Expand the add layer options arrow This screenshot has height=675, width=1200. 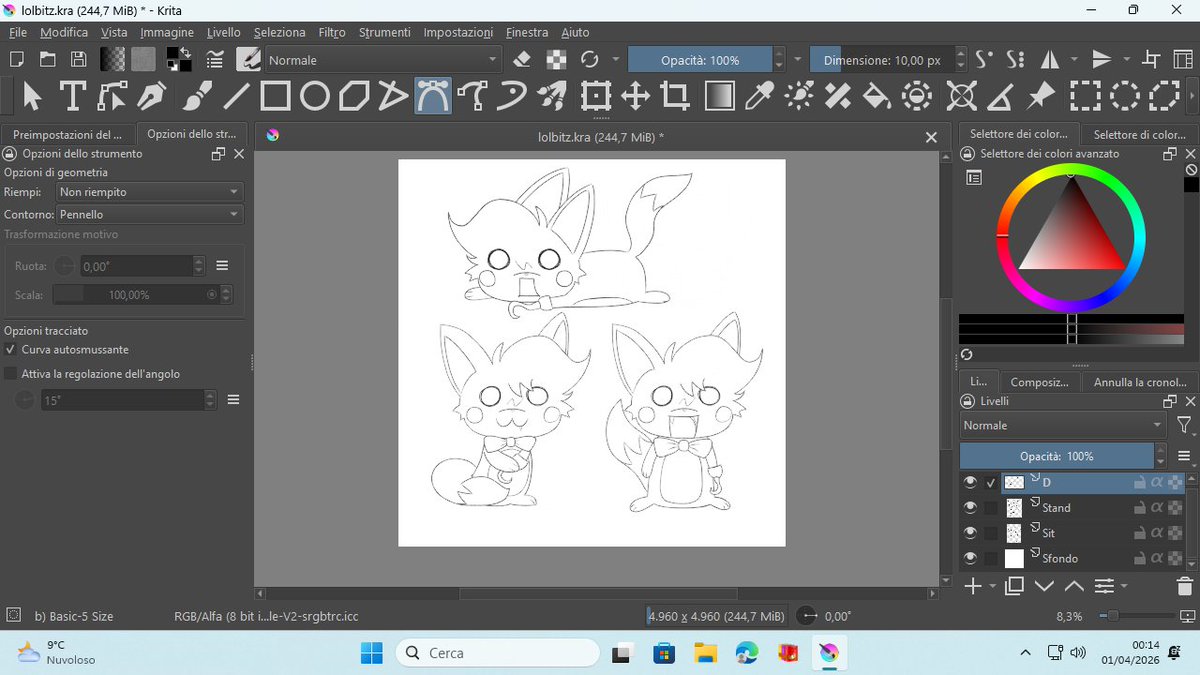pos(992,586)
